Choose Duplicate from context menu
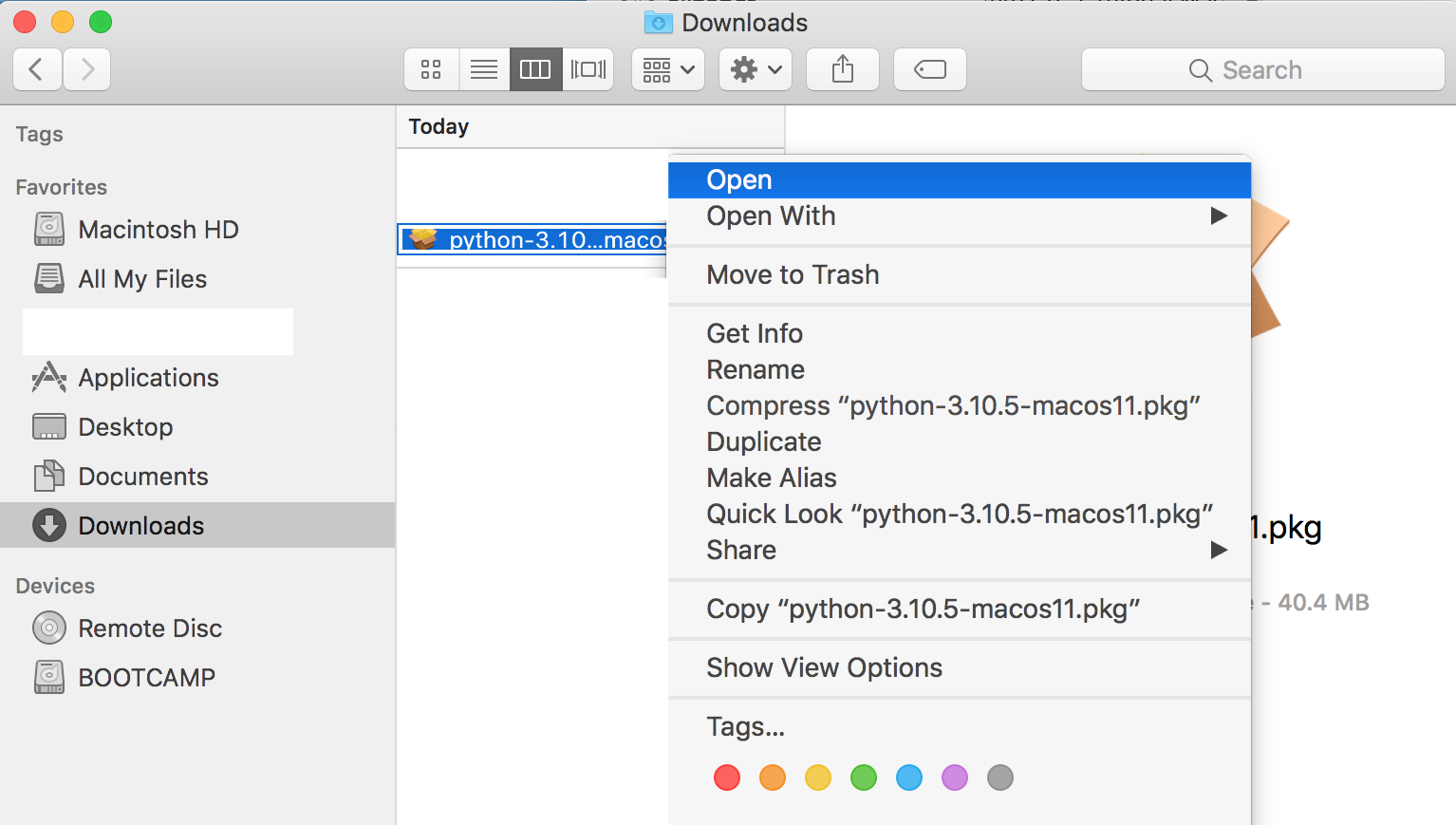The height and width of the screenshot is (825, 1456). (x=960, y=442)
